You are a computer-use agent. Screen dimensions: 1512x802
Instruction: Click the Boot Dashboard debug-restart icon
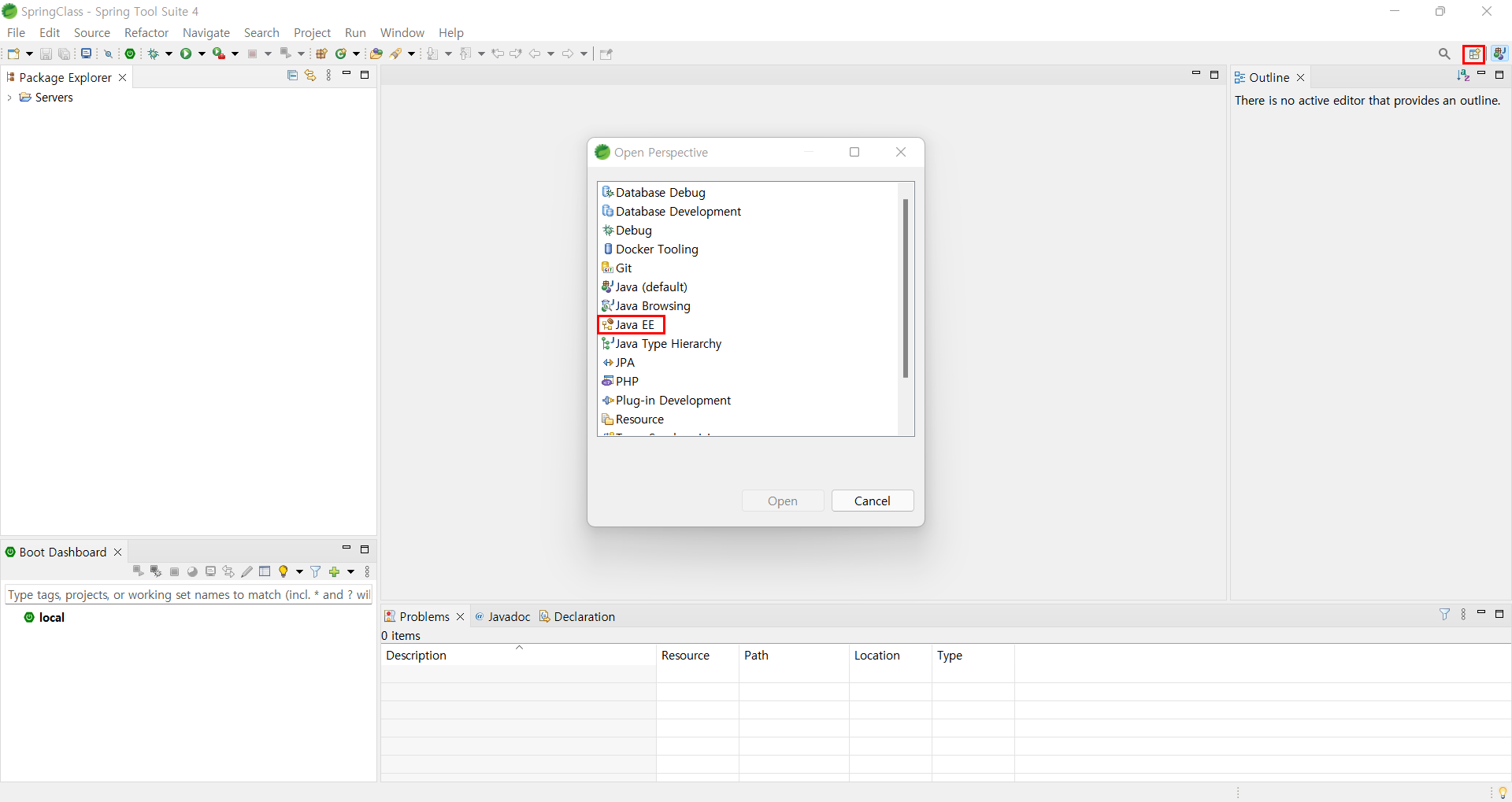coord(156,571)
